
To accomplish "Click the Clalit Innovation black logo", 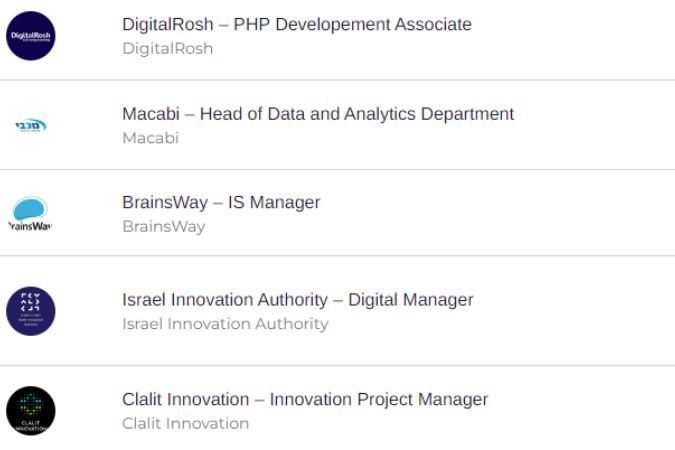I will tap(31, 411).
